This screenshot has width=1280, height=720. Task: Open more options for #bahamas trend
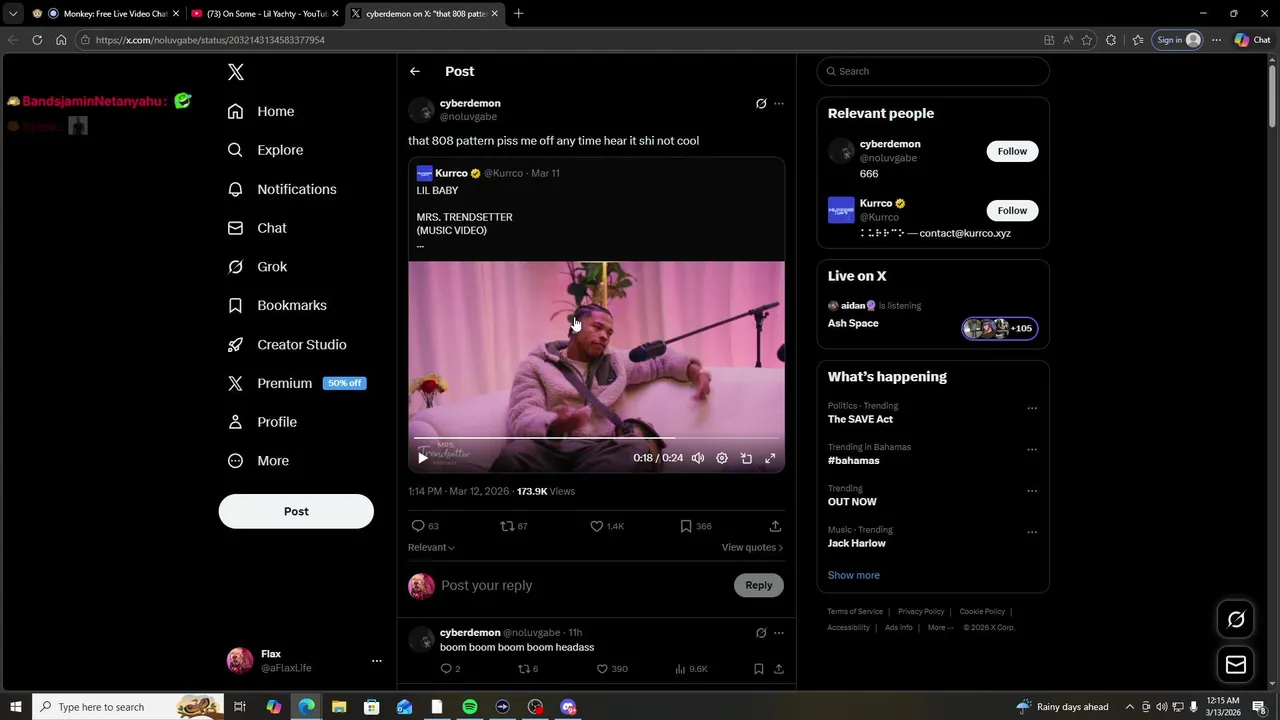pos(1032,450)
